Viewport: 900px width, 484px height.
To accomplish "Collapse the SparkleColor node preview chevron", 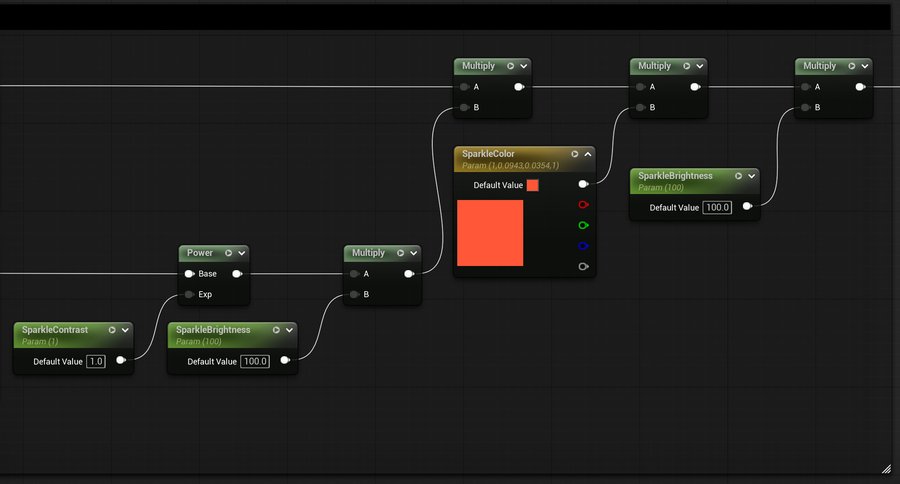I will [x=587, y=154].
